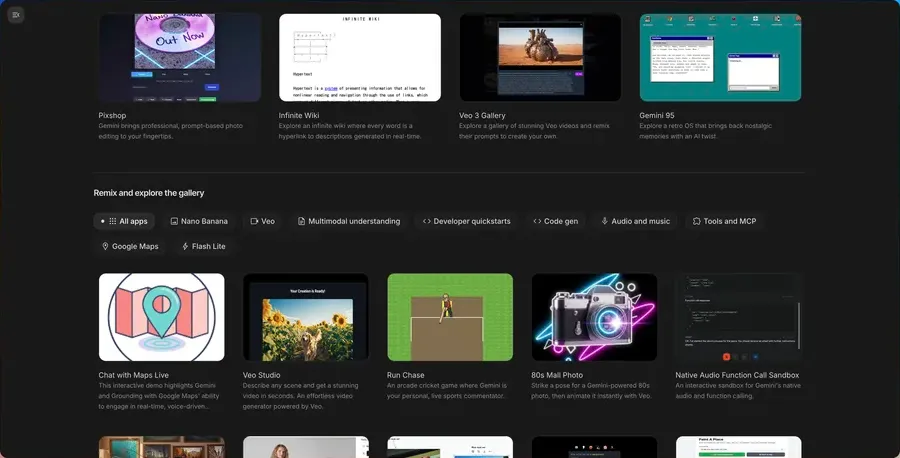Open the Pixshop app title

coord(112,116)
